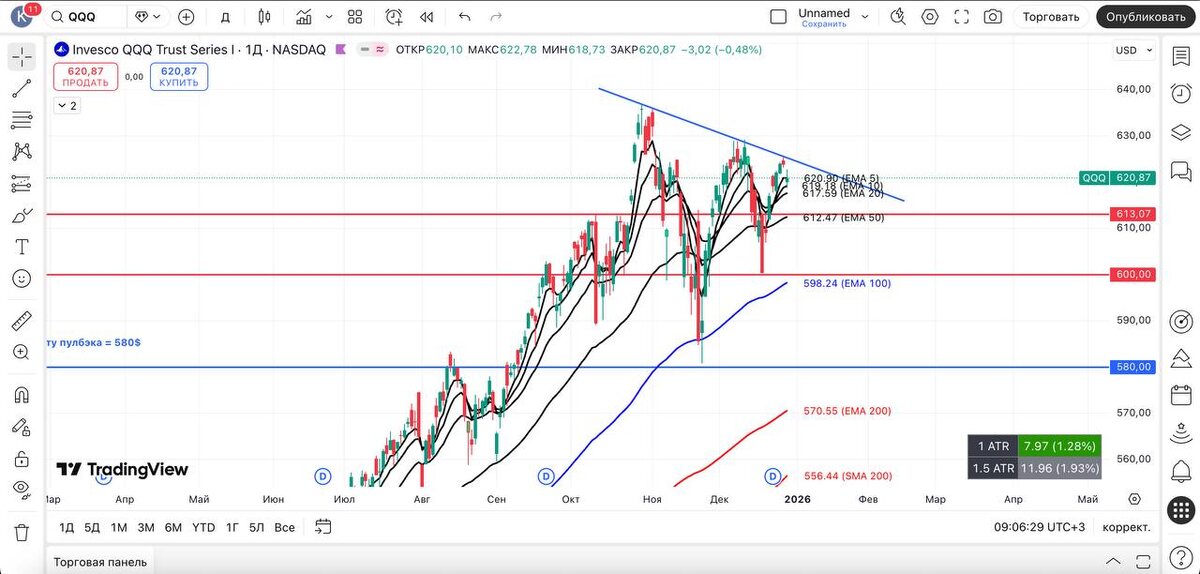Toggle lock all drawing tools
Screen dimensions: 1200x574
21,459
